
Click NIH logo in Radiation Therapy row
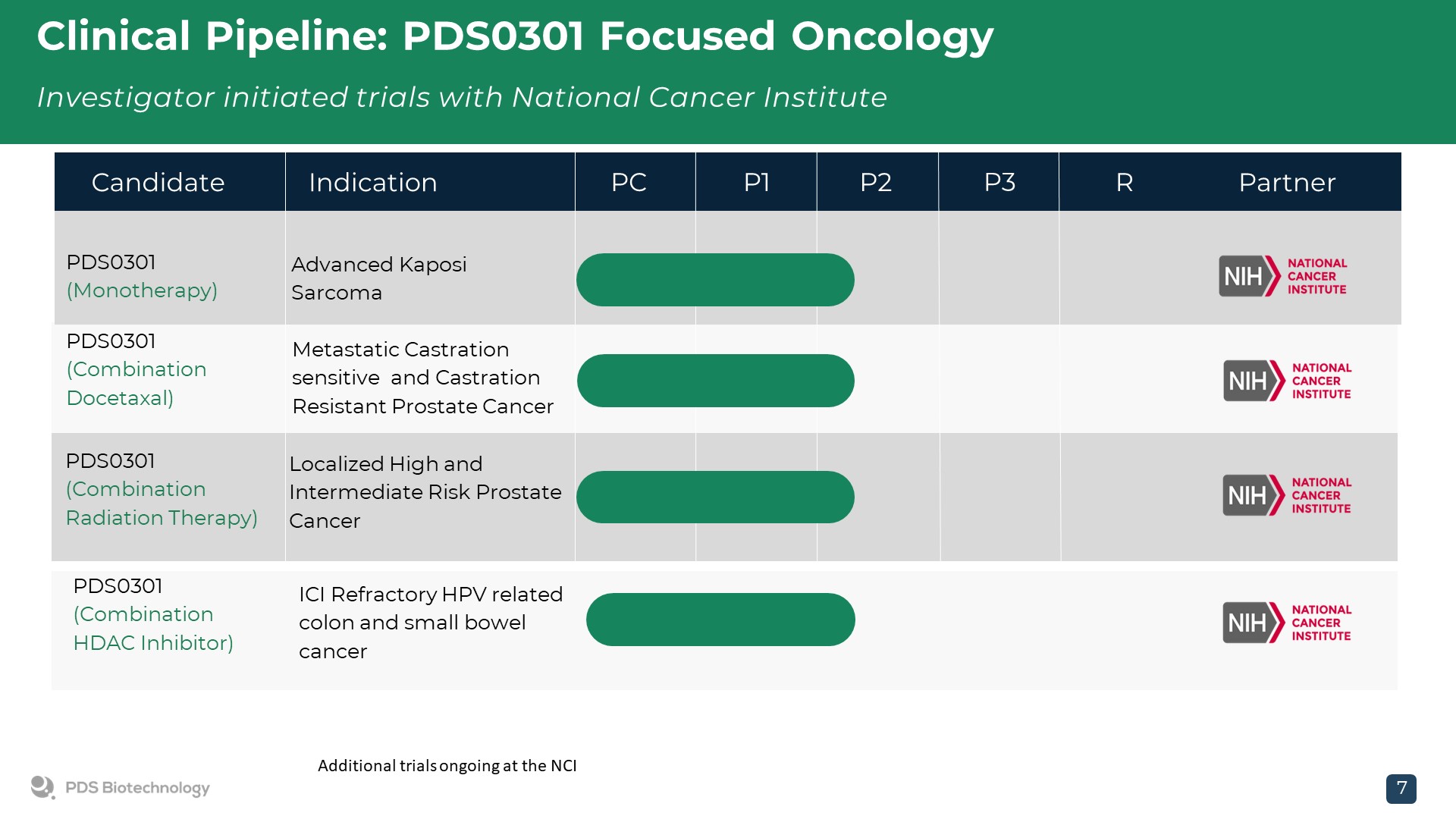click(x=1287, y=495)
